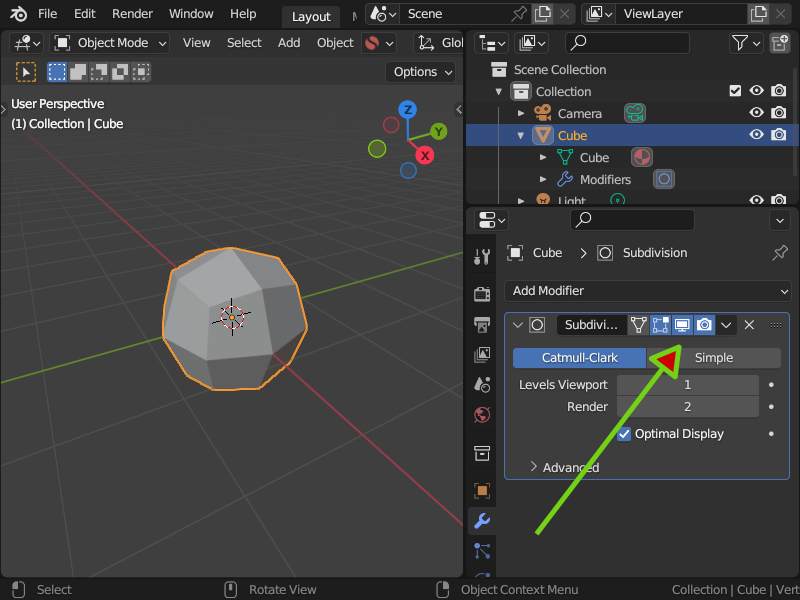This screenshot has width=800, height=600.
Task: Collapse the Subdivision modifier panel
Action: click(x=518, y=325)
